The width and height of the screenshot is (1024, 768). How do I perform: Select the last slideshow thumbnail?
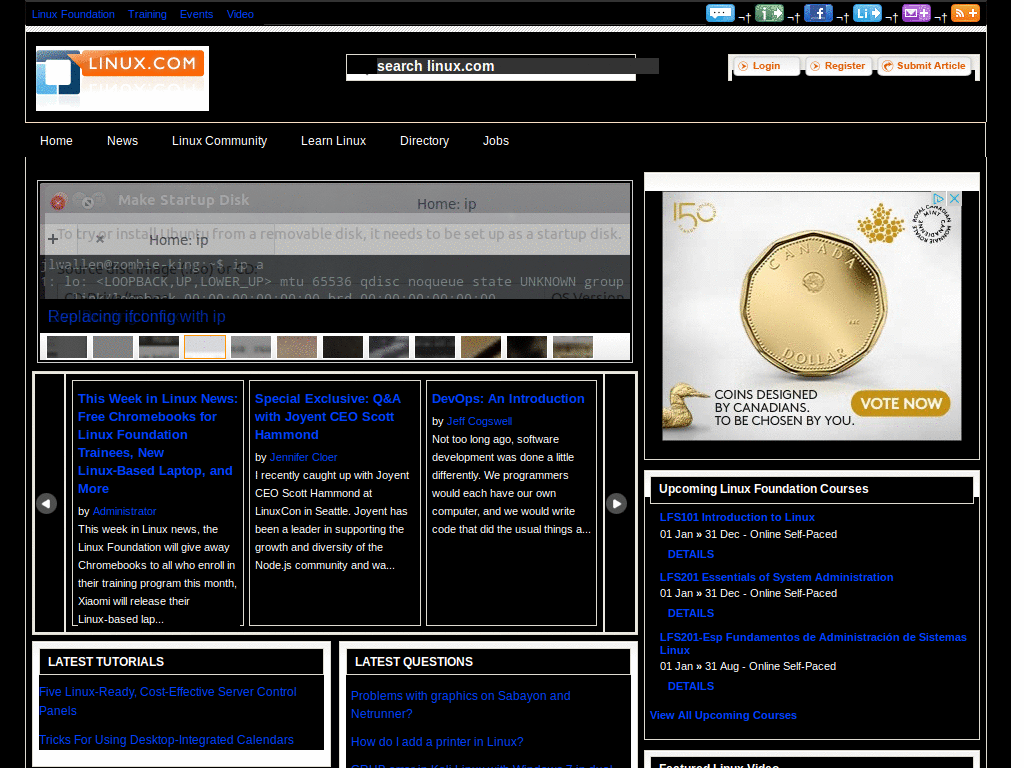point(573,347)
